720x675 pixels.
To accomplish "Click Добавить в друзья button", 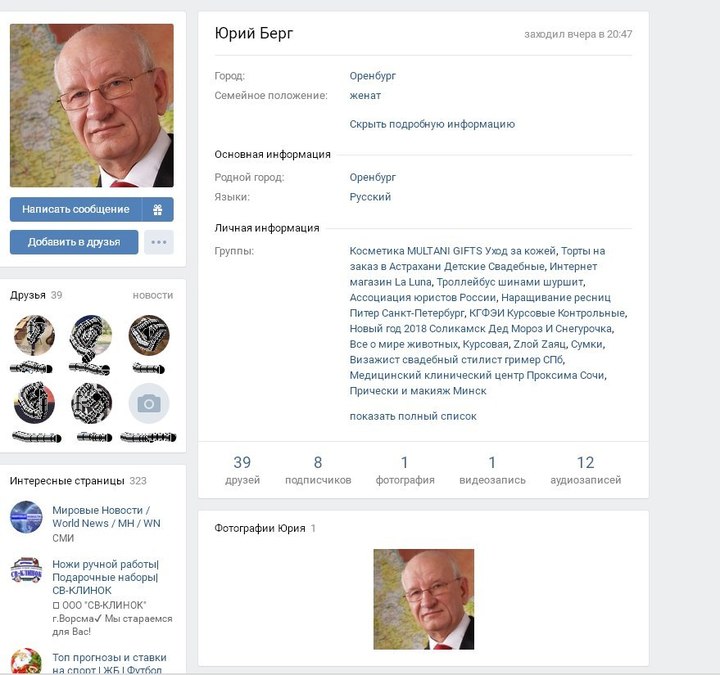I will [x=74, y=242].
